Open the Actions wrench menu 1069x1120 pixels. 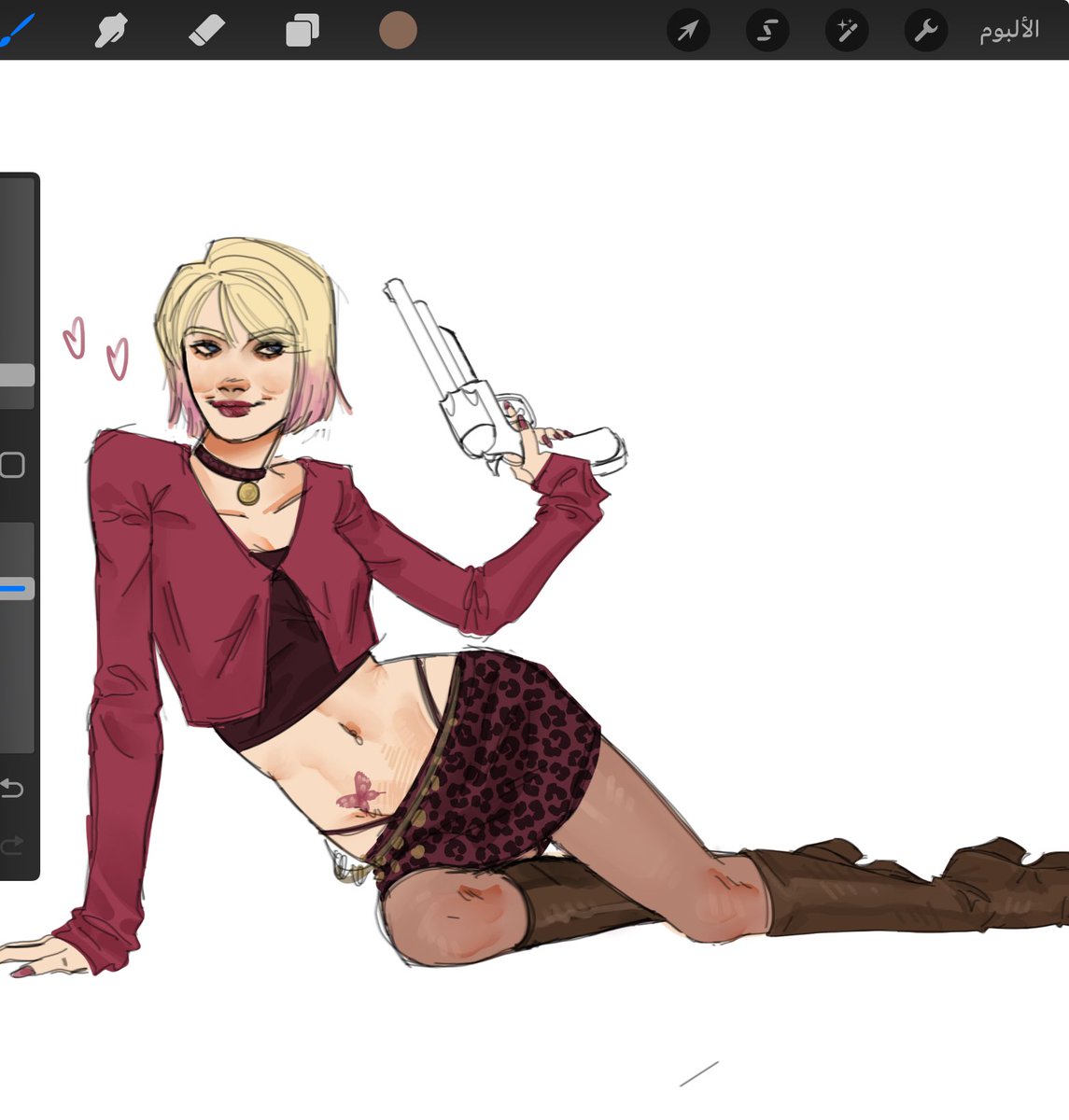coord(926,31)
